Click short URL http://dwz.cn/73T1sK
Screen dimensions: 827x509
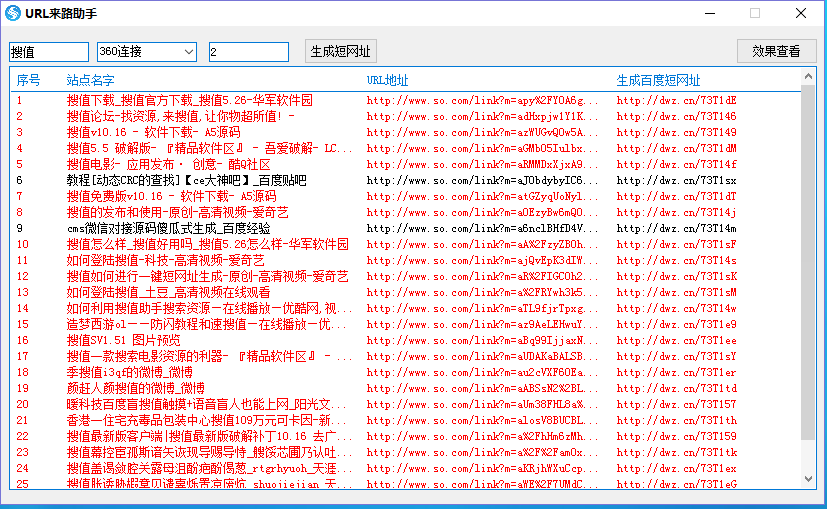tap(676, 276)
